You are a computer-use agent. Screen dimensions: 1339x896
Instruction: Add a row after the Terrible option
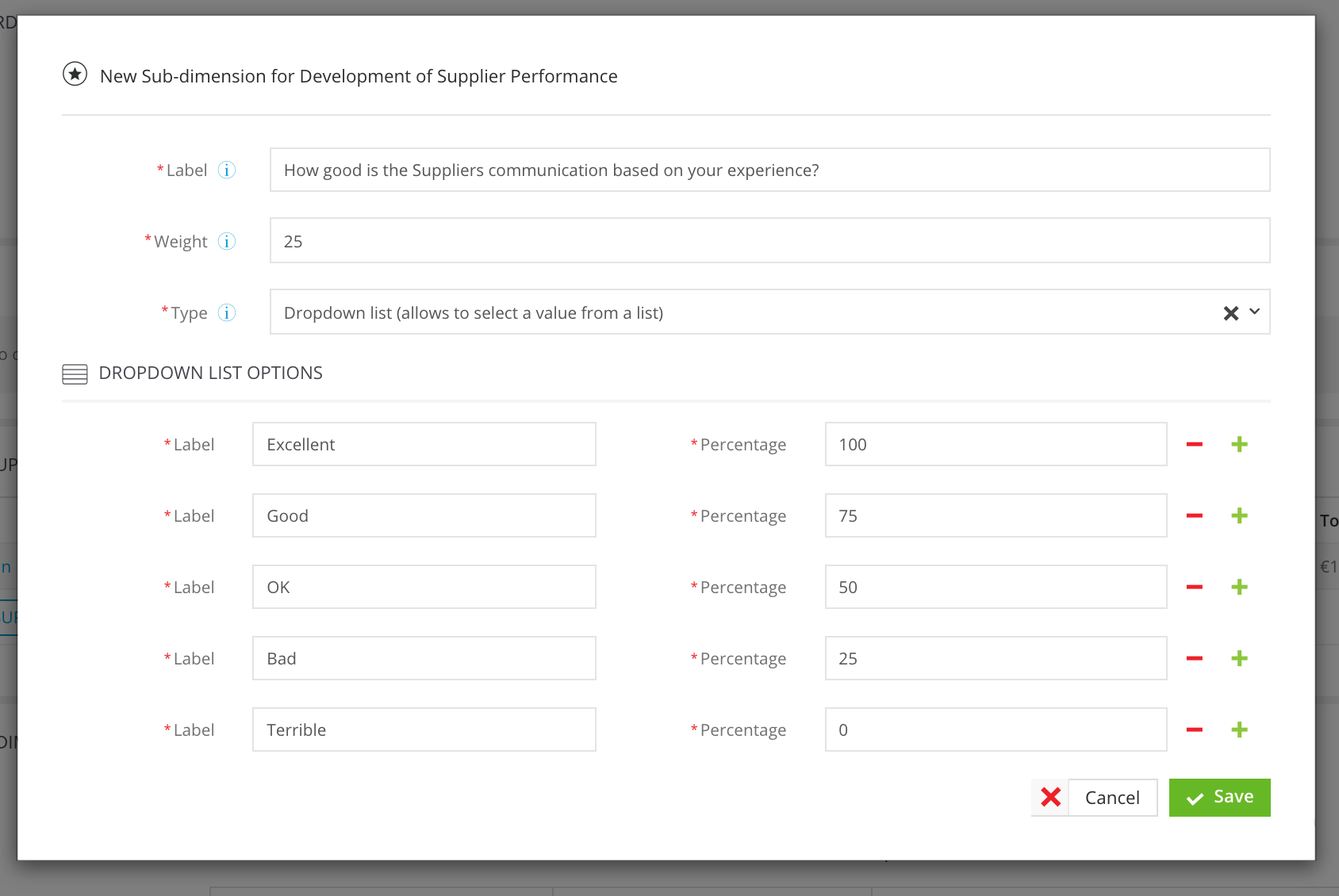tap(1239, 730)
